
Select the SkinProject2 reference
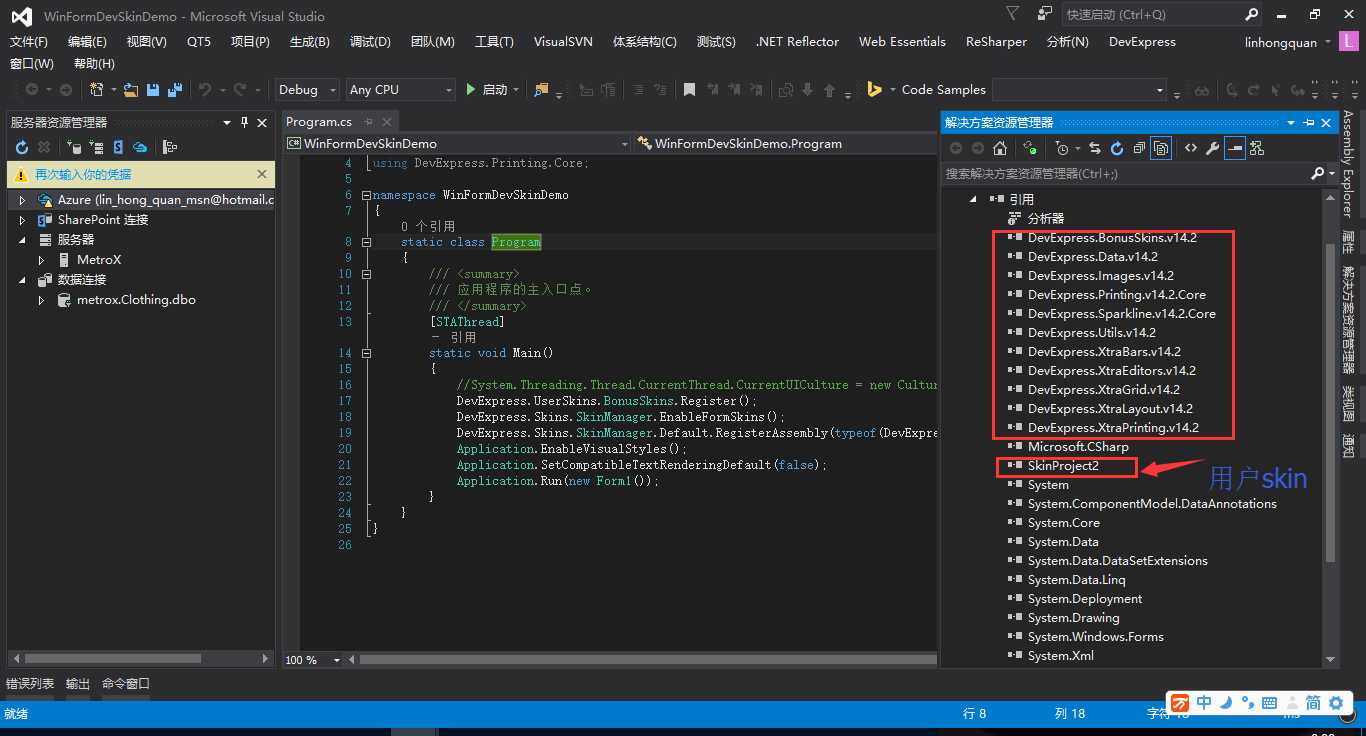click(1063, 466)
